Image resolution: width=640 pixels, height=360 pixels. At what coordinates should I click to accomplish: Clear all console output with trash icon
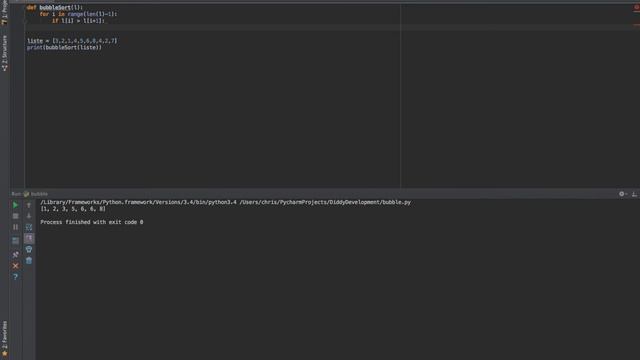tap(29, 260)
